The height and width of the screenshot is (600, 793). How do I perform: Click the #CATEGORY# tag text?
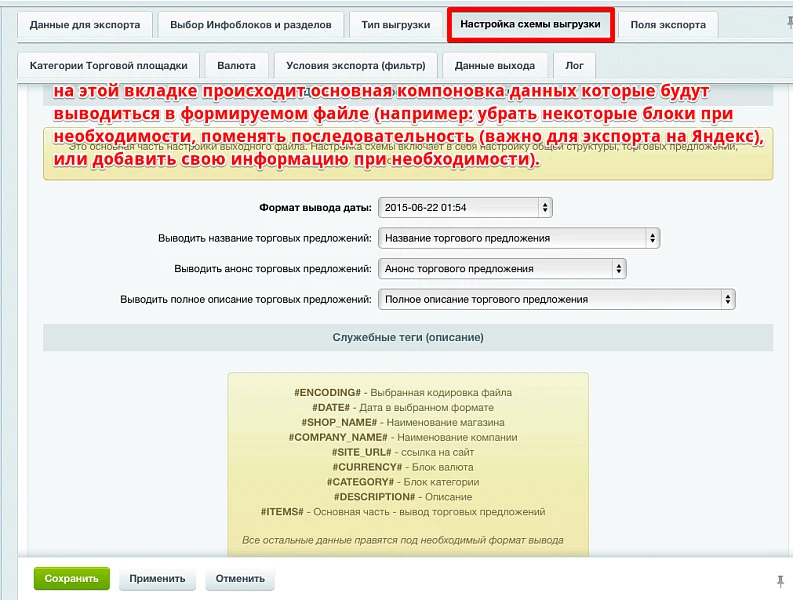(360, 482)
